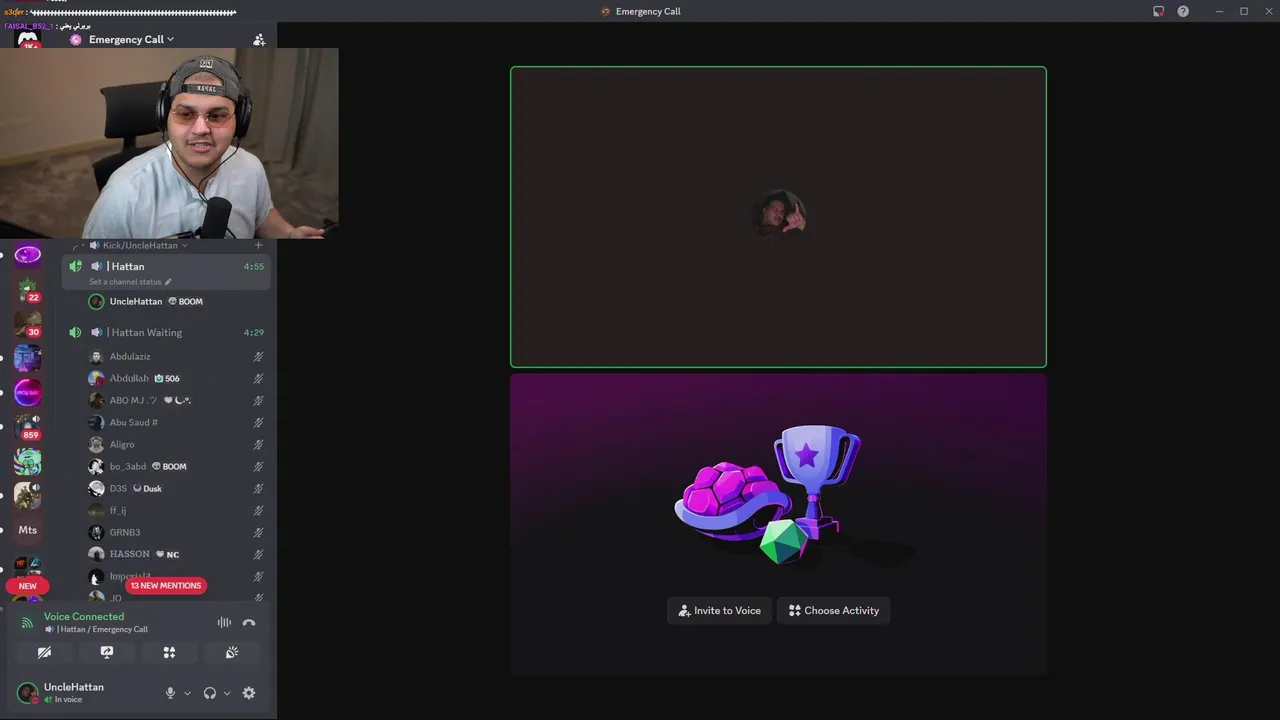Click Choose Activity button
This screenshot has height=720, width=1280.
(833, 610)
